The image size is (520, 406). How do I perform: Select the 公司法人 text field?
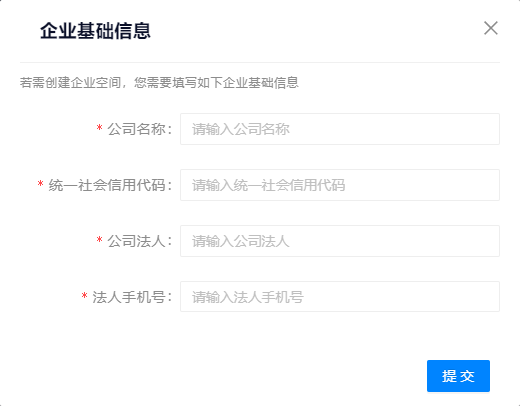pyautogui.click(x=340, y=241)
